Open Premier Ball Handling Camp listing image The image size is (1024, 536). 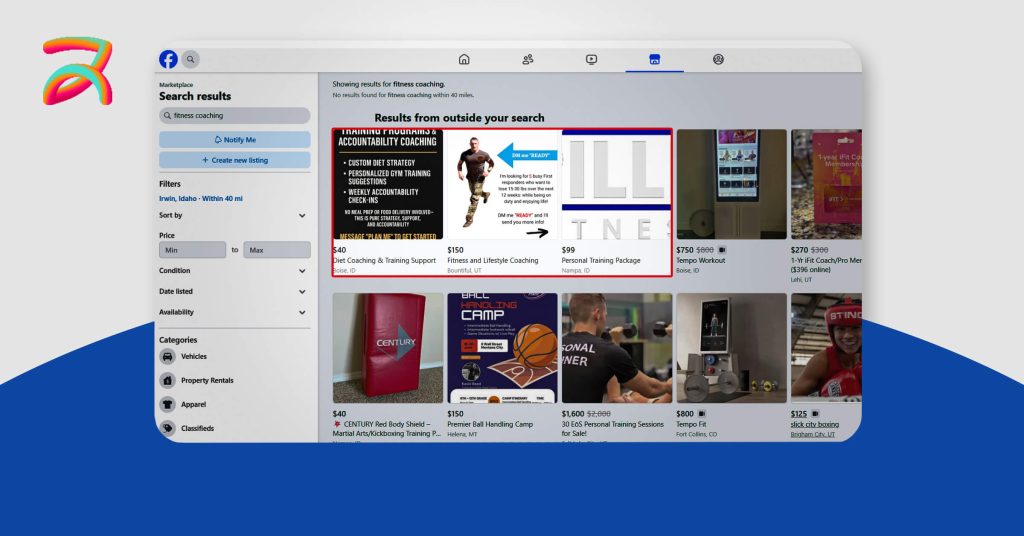(x=502, y=348)
